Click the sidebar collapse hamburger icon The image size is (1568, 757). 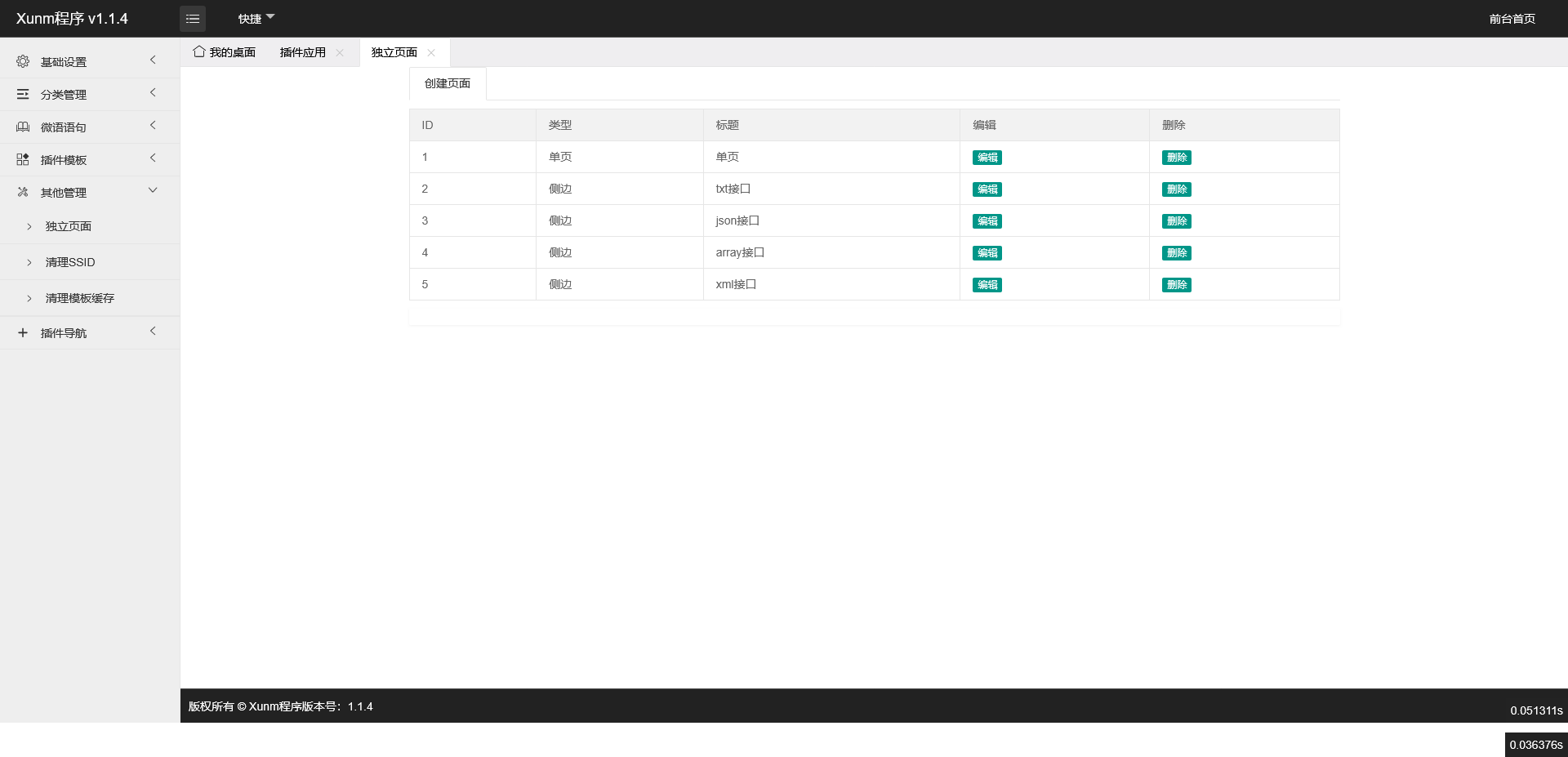[x=193, y=19]
